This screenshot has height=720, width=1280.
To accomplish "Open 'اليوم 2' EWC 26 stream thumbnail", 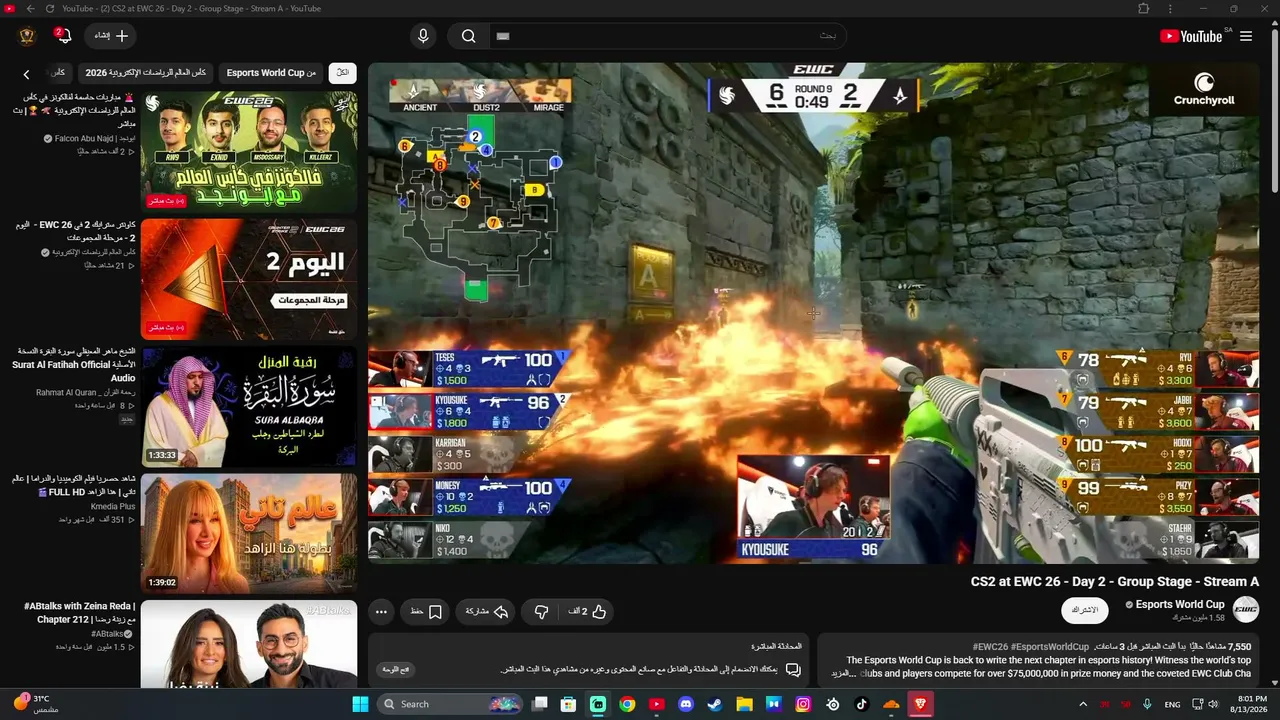I will click(x=249, y=279).
